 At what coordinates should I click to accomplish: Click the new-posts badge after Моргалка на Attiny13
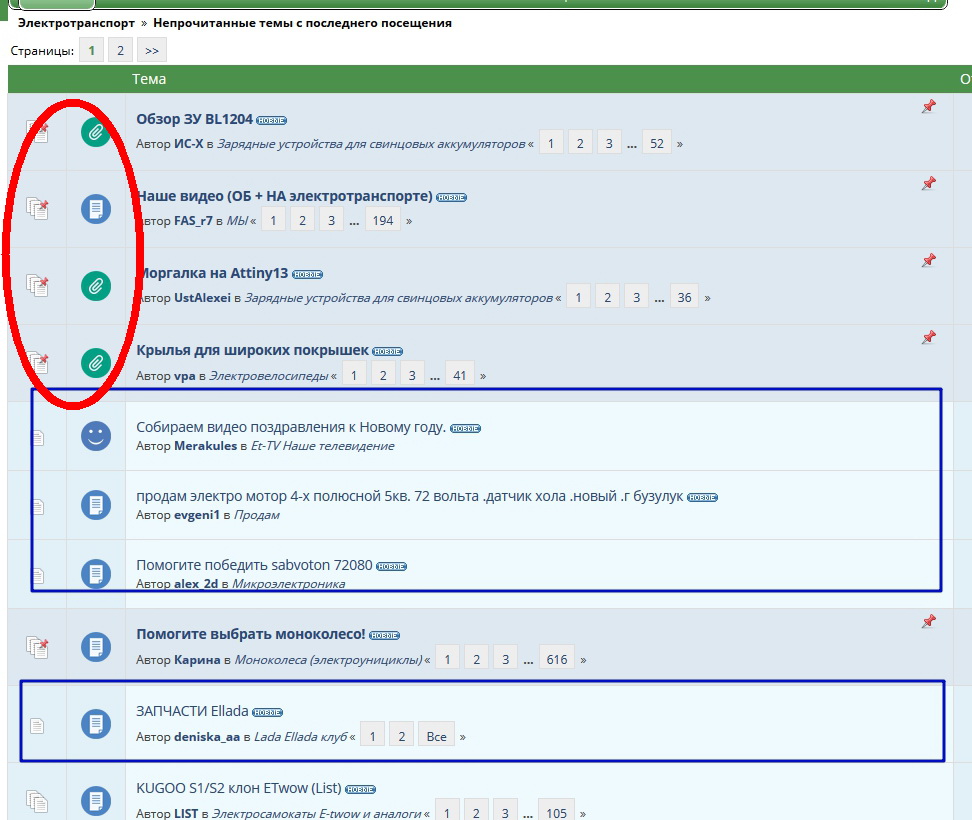tap(307, 274)
